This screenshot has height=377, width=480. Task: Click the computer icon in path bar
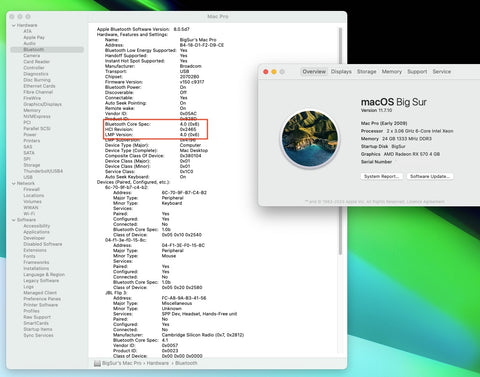click(97, 363)
